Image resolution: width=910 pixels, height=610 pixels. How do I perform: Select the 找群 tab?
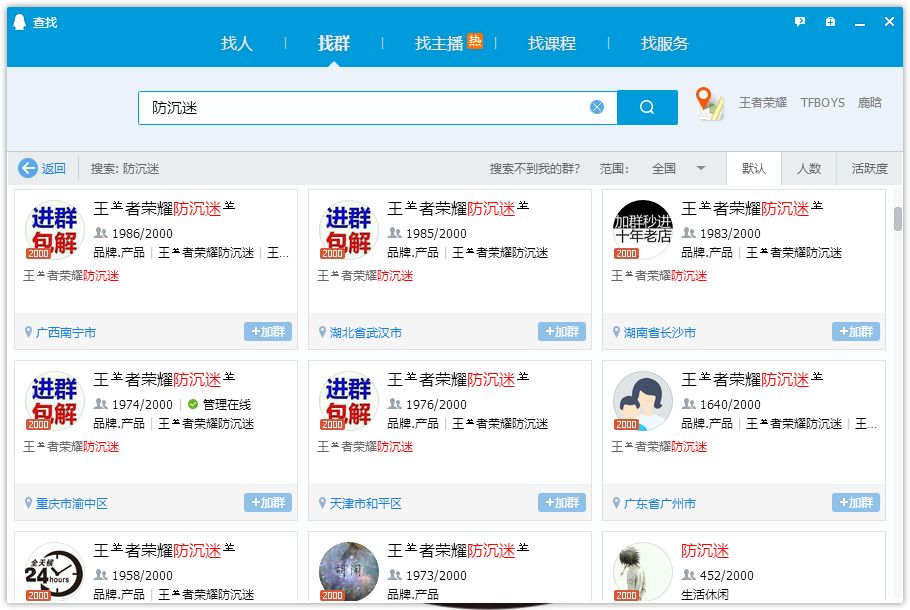point(334,43)
